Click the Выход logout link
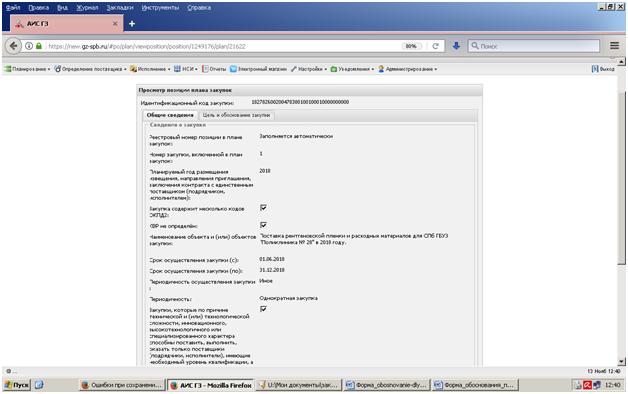Image resolution: width=628 pixels, height=394 pixels. [x=603, y=69]
